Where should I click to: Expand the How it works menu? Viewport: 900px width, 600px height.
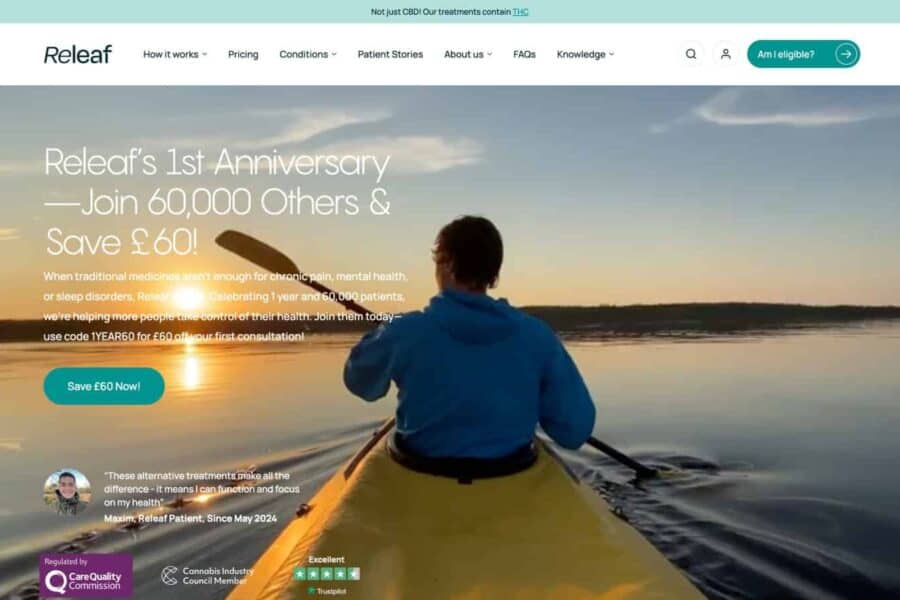(x=175, y=54)
